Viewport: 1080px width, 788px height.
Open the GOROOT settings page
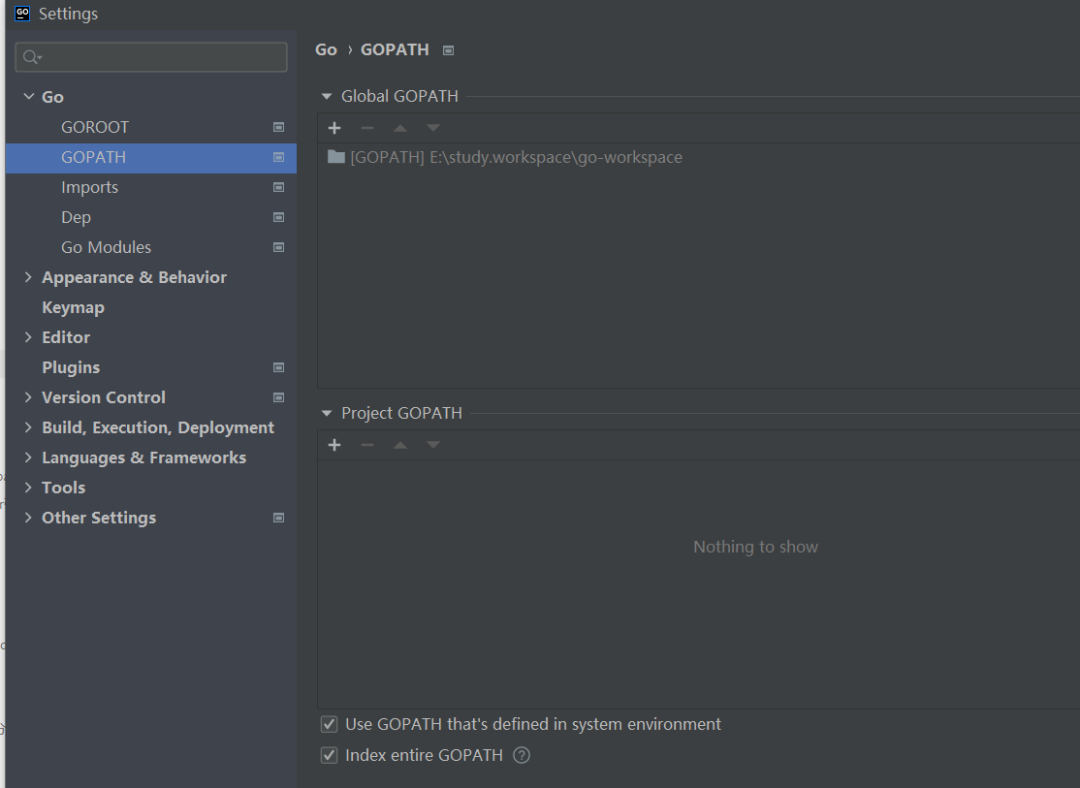(95, 127)
